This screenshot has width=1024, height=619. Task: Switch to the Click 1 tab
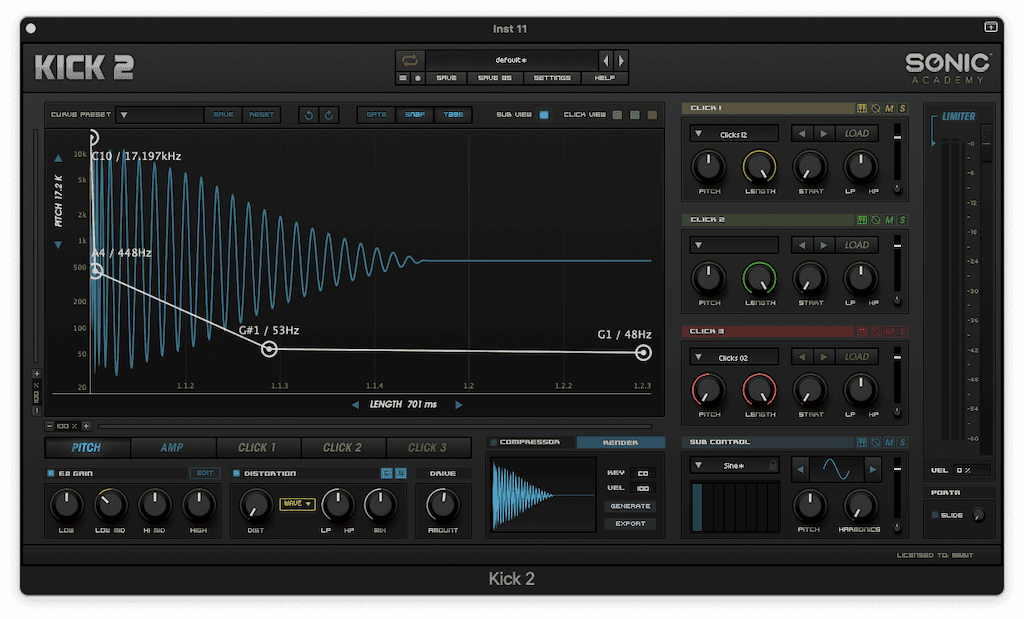(x=257, y=448)
